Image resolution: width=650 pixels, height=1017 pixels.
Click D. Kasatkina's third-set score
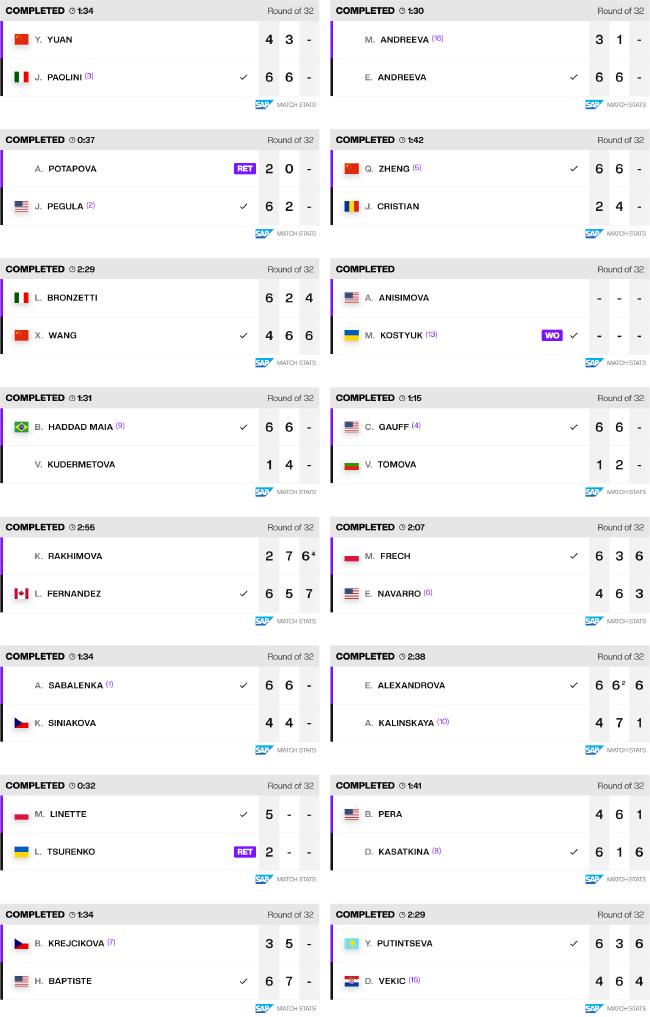(639, 852)
